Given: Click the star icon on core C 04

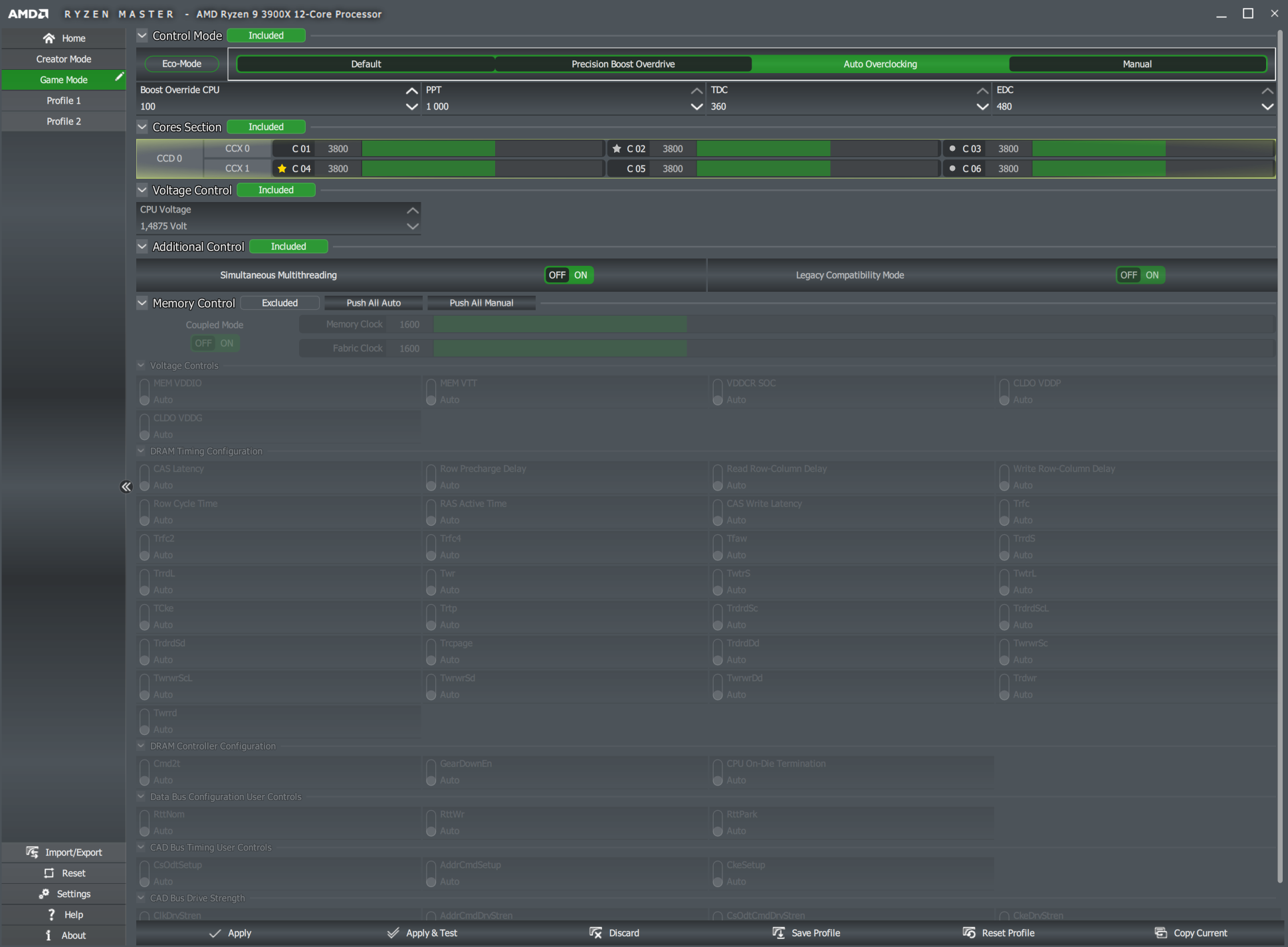Looking at the screenshot, I should [282, 169].
